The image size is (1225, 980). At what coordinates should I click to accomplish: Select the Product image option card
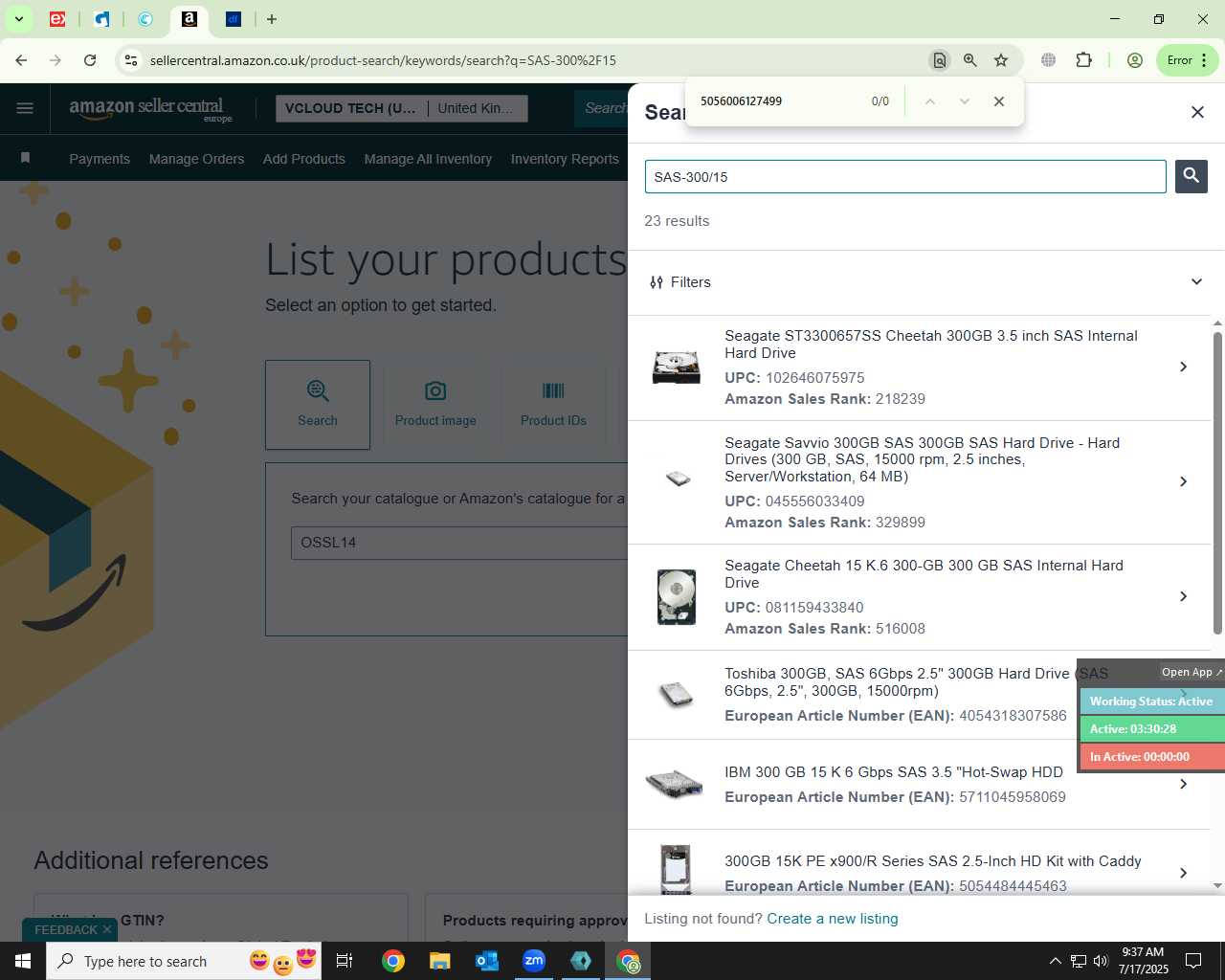pos(435,405)
